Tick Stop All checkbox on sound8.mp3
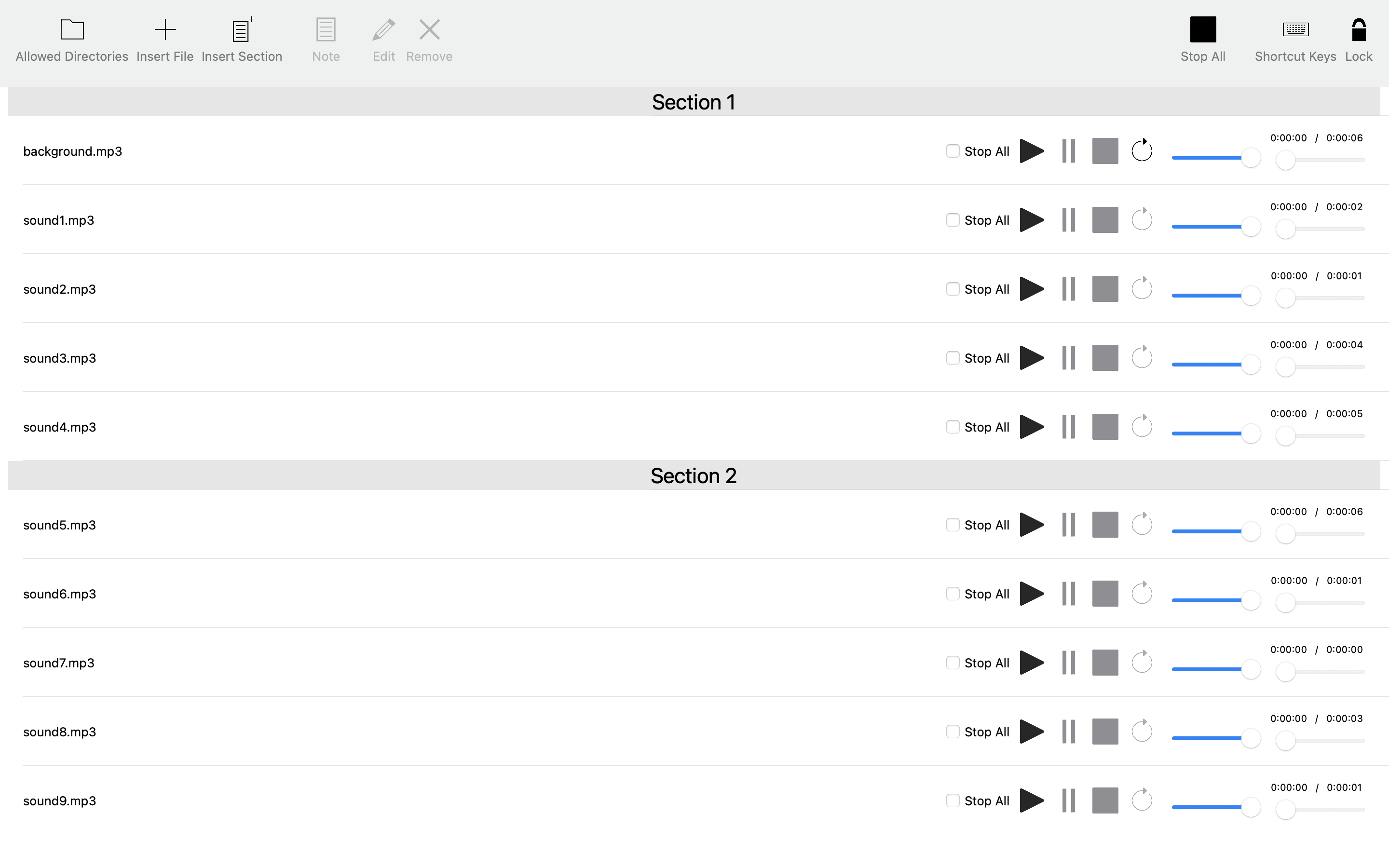The height and width of the screenshot is (868, 1389). (x=952, y=732)
